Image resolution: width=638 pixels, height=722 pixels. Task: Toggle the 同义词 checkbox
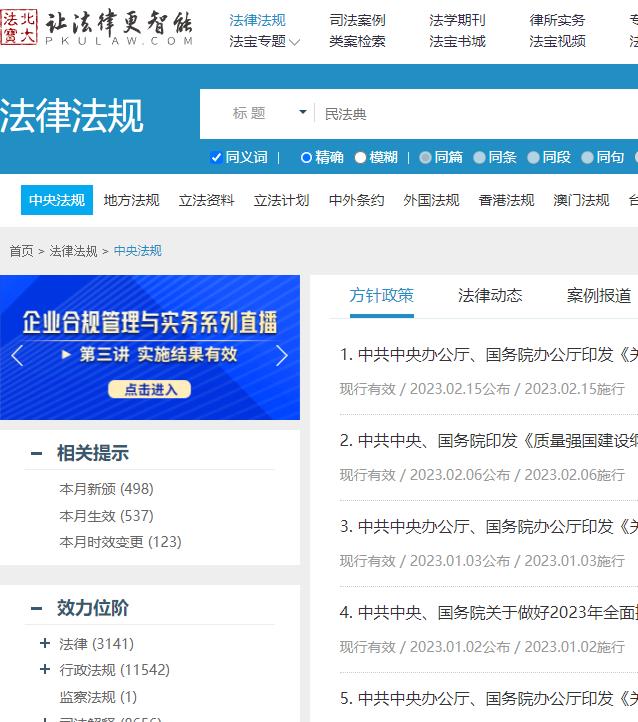coord(216,157)
